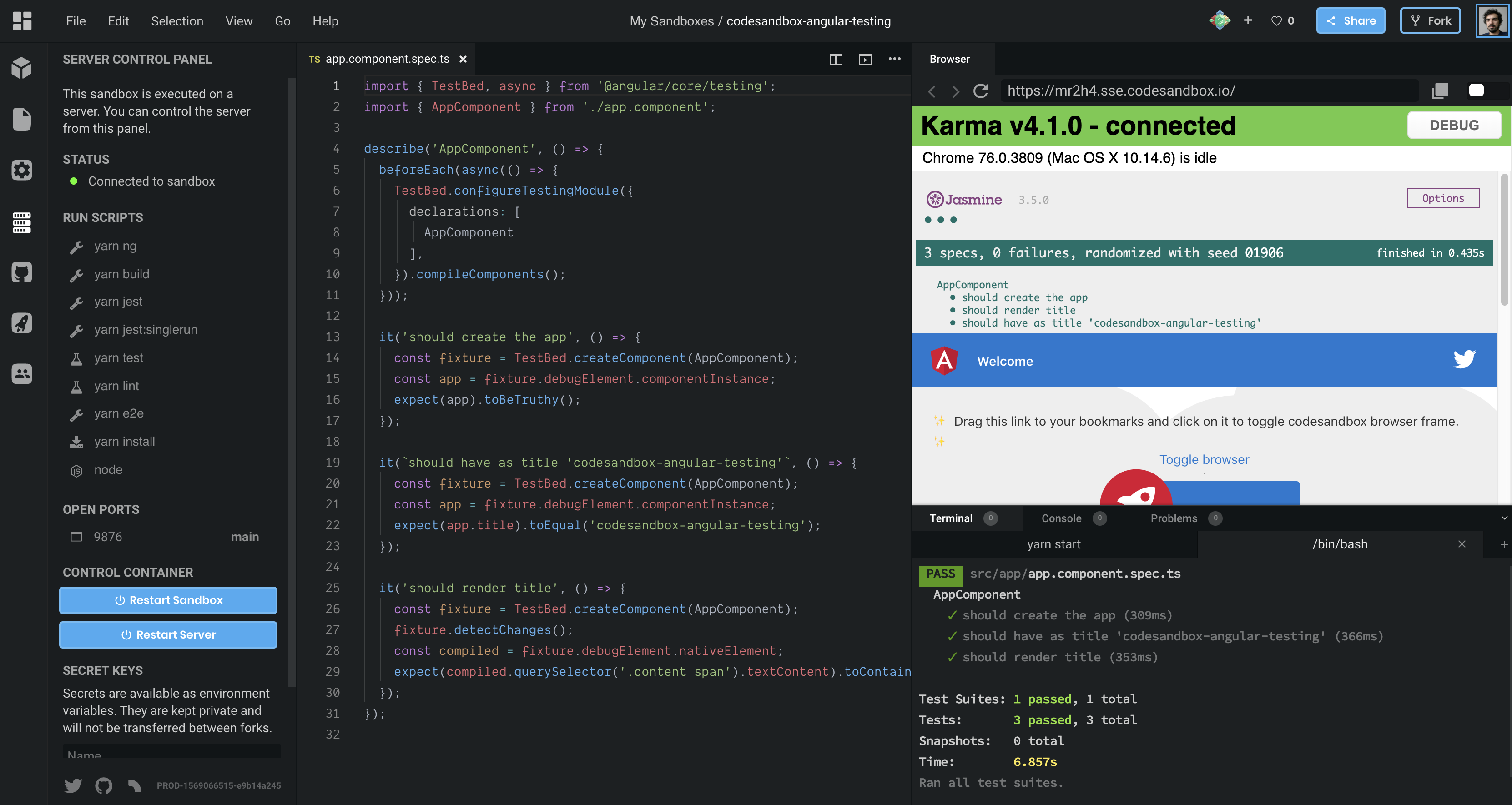Open the File Explorer page icon in sidebar
This screenshot has height=805, width=1512.
click(x=22, y=119)
